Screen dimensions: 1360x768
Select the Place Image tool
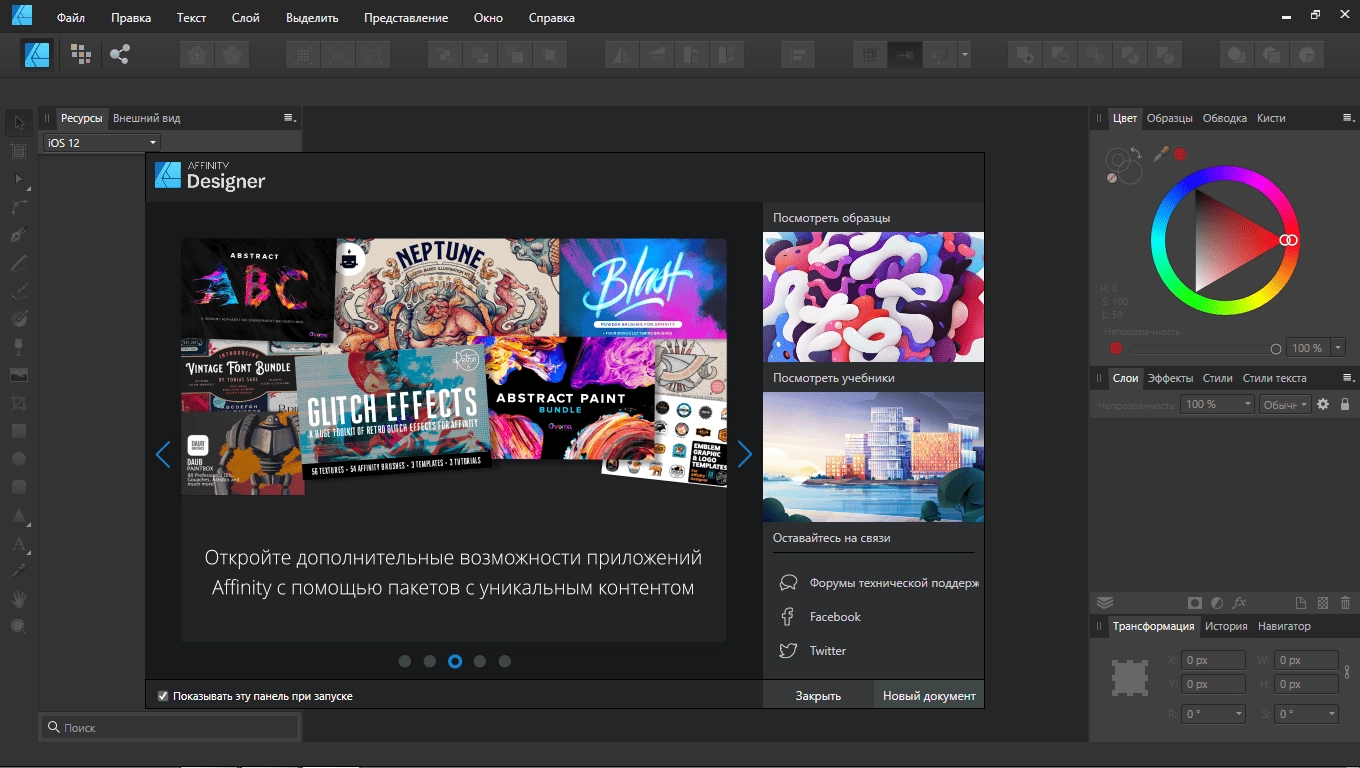coord(18,375)
